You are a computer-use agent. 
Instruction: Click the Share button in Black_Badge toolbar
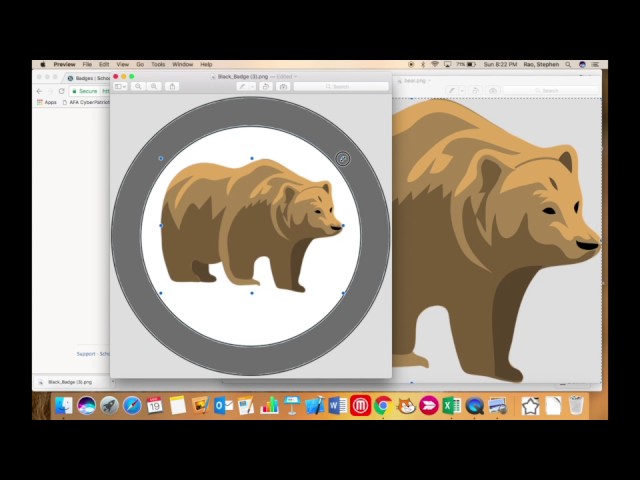point(172,87)
